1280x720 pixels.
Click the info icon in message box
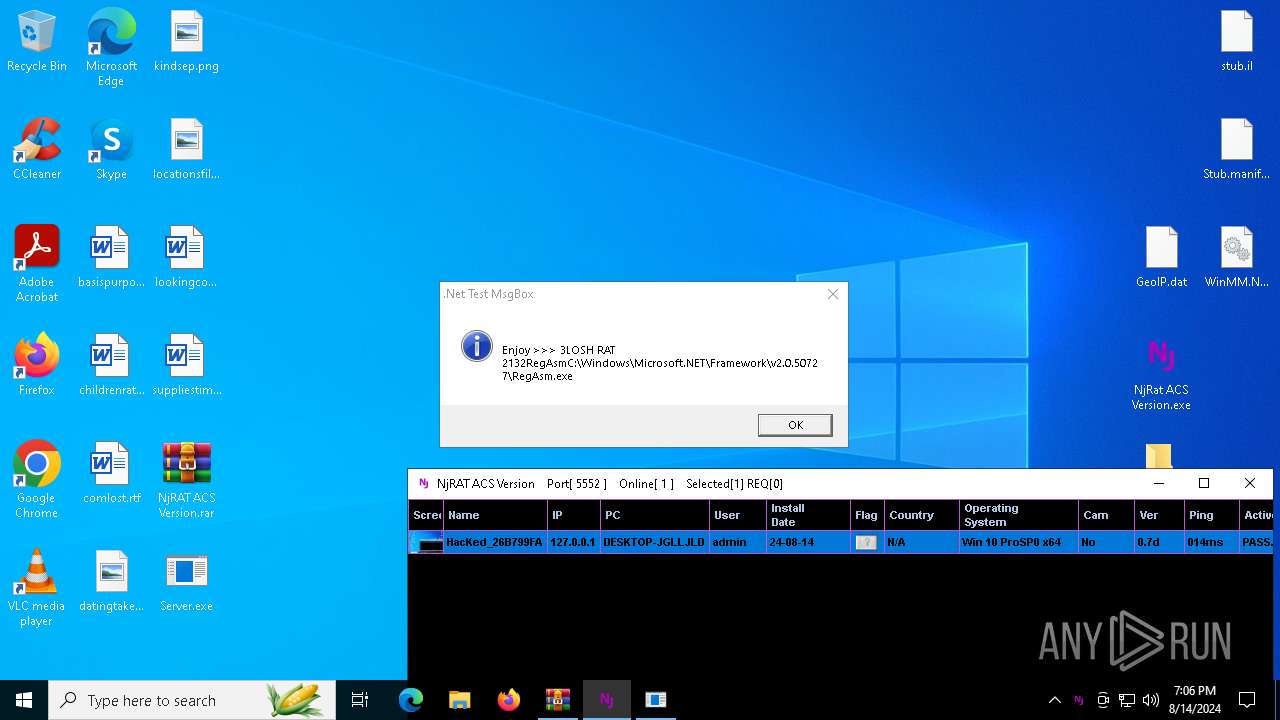[x=477, y=346]
